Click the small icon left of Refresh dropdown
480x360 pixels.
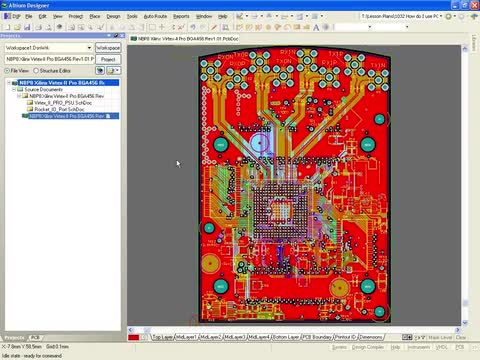(100, 71)
